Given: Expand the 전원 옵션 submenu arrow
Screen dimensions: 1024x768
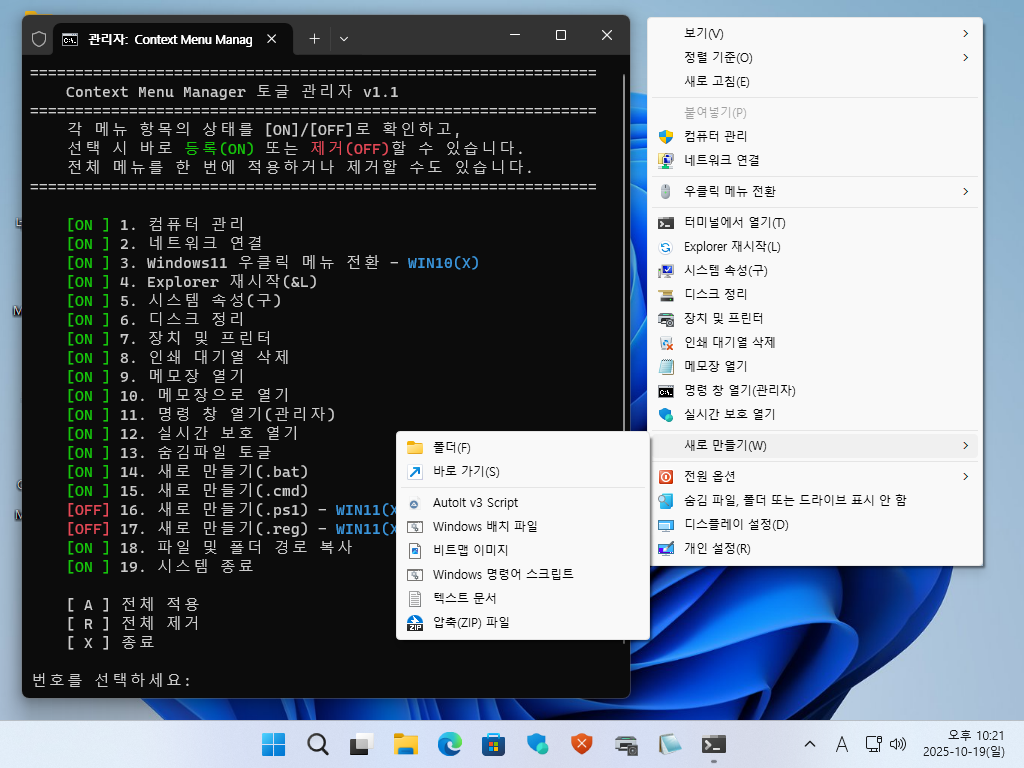Looking at the screenshot, I should [965, 477].
